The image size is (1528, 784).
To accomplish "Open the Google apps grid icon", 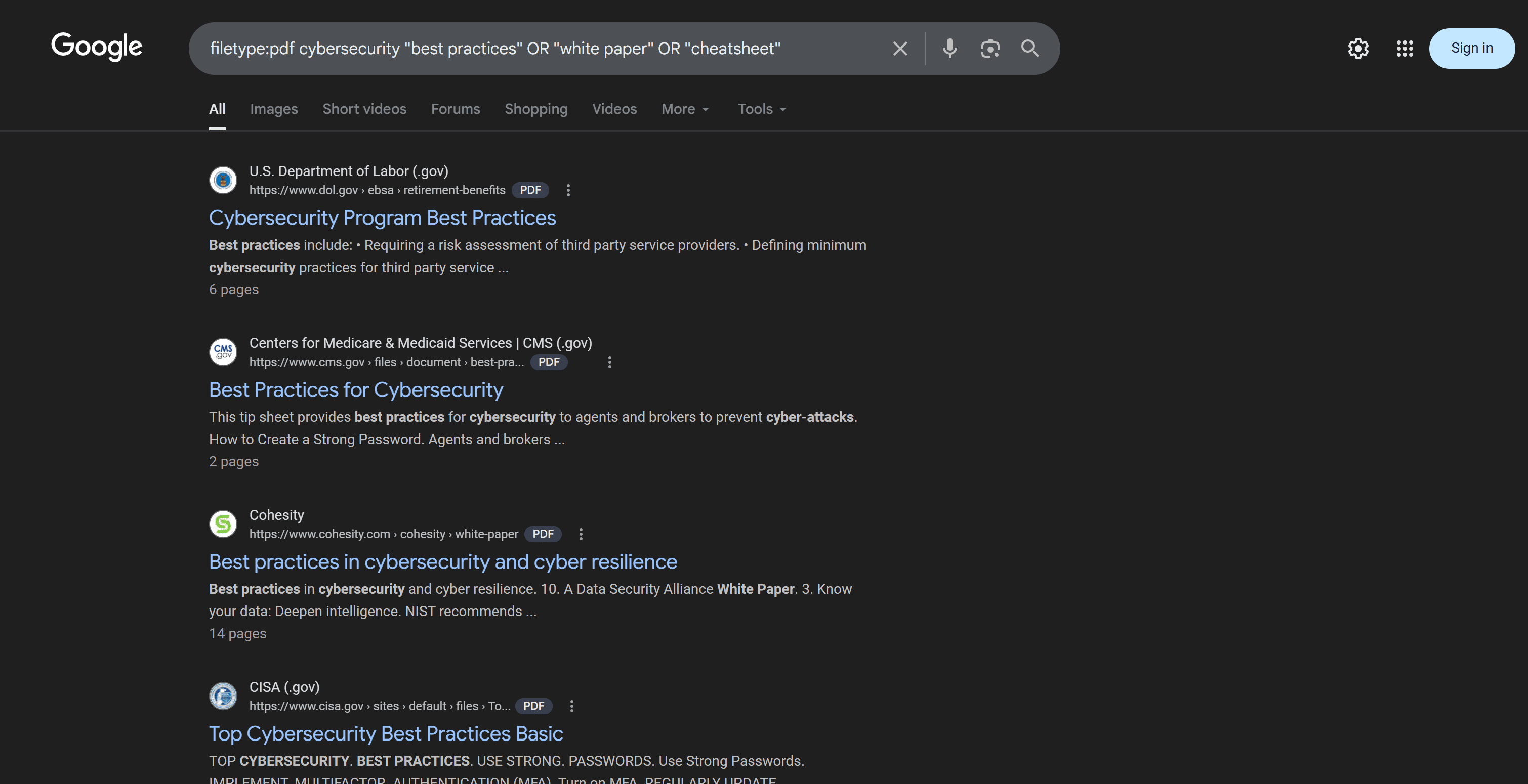I will (1404, 49).
